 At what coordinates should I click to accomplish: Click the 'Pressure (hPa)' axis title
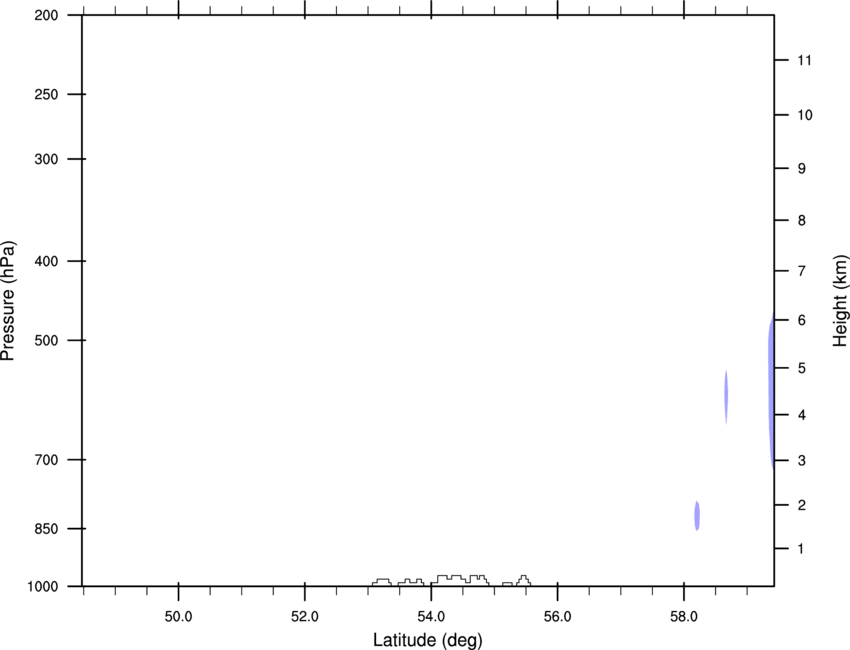(x=8, y=300)
